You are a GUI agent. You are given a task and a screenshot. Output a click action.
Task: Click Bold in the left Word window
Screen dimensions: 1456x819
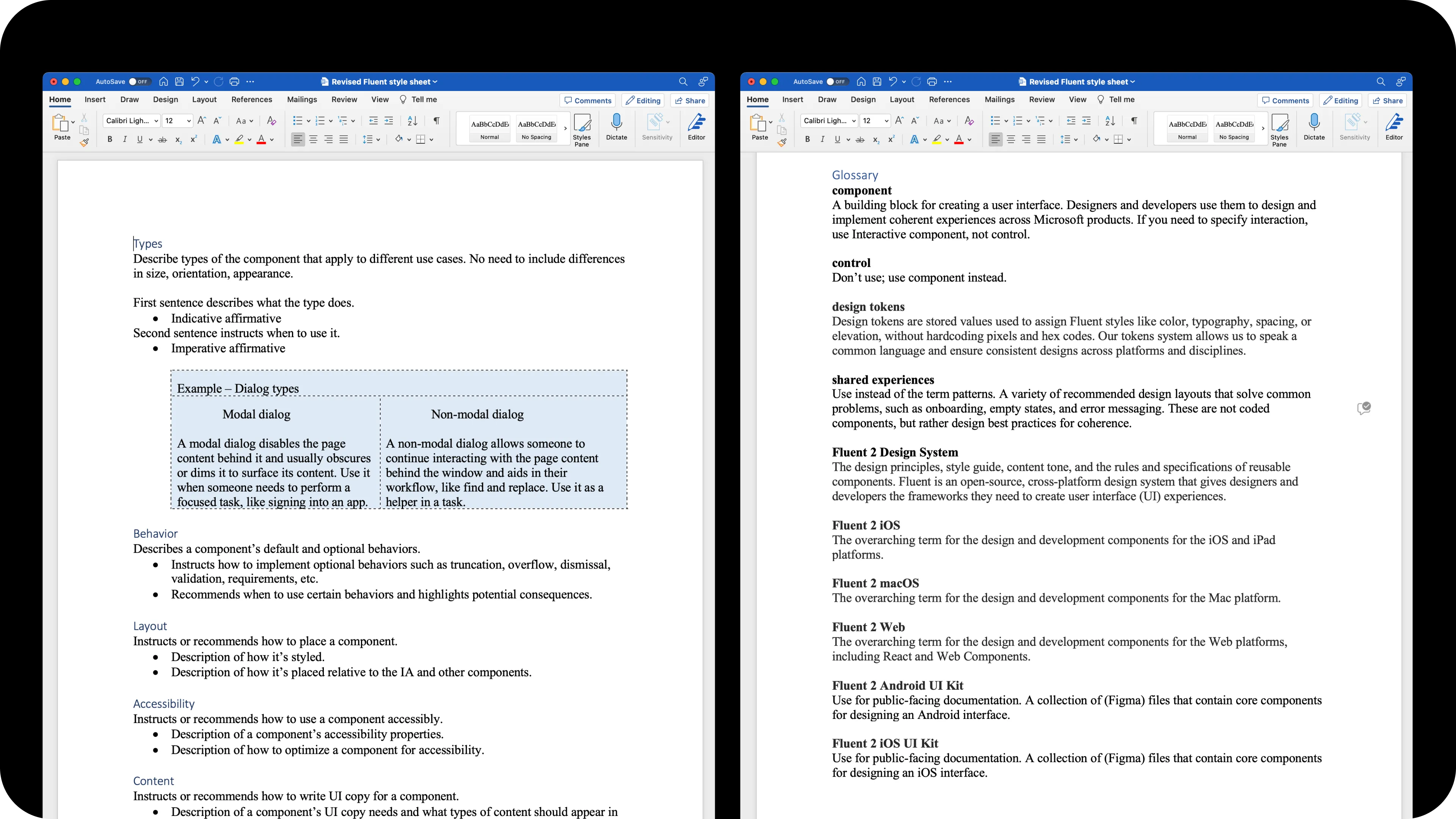(x=110, y=139)
